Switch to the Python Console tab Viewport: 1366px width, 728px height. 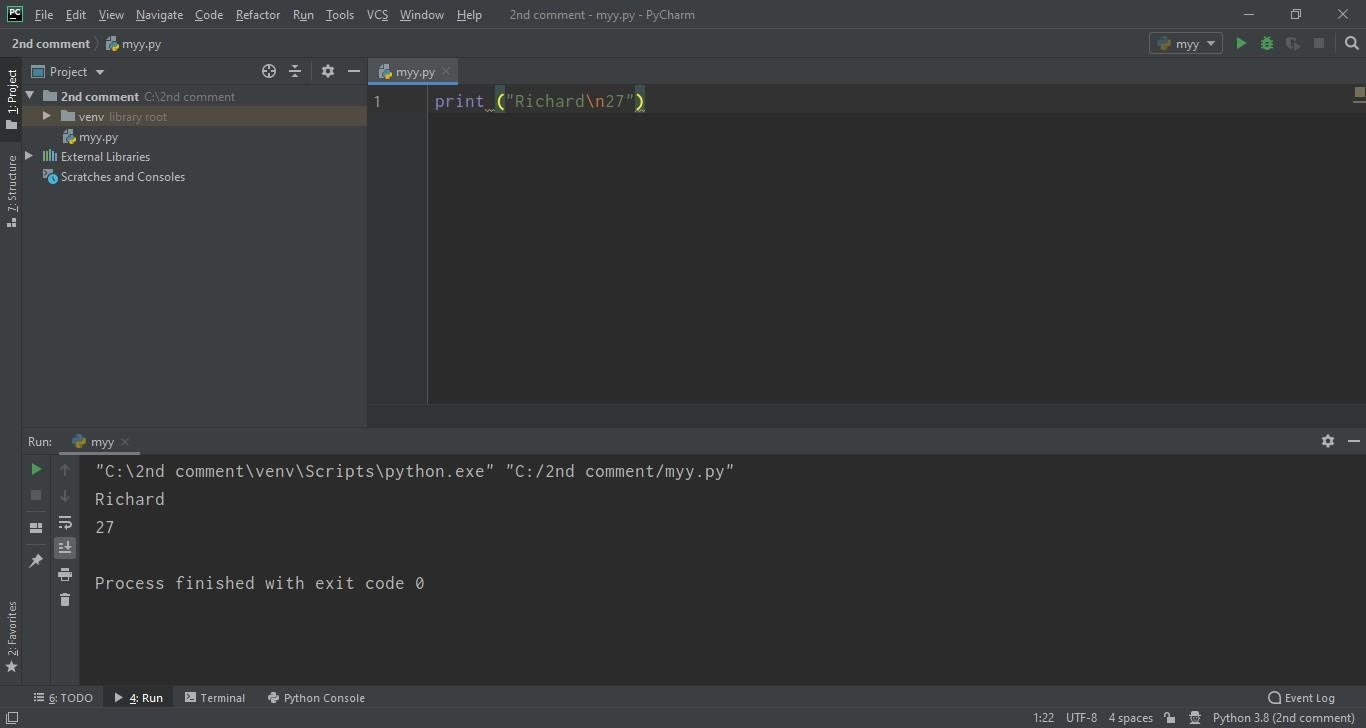pos(316,698)
